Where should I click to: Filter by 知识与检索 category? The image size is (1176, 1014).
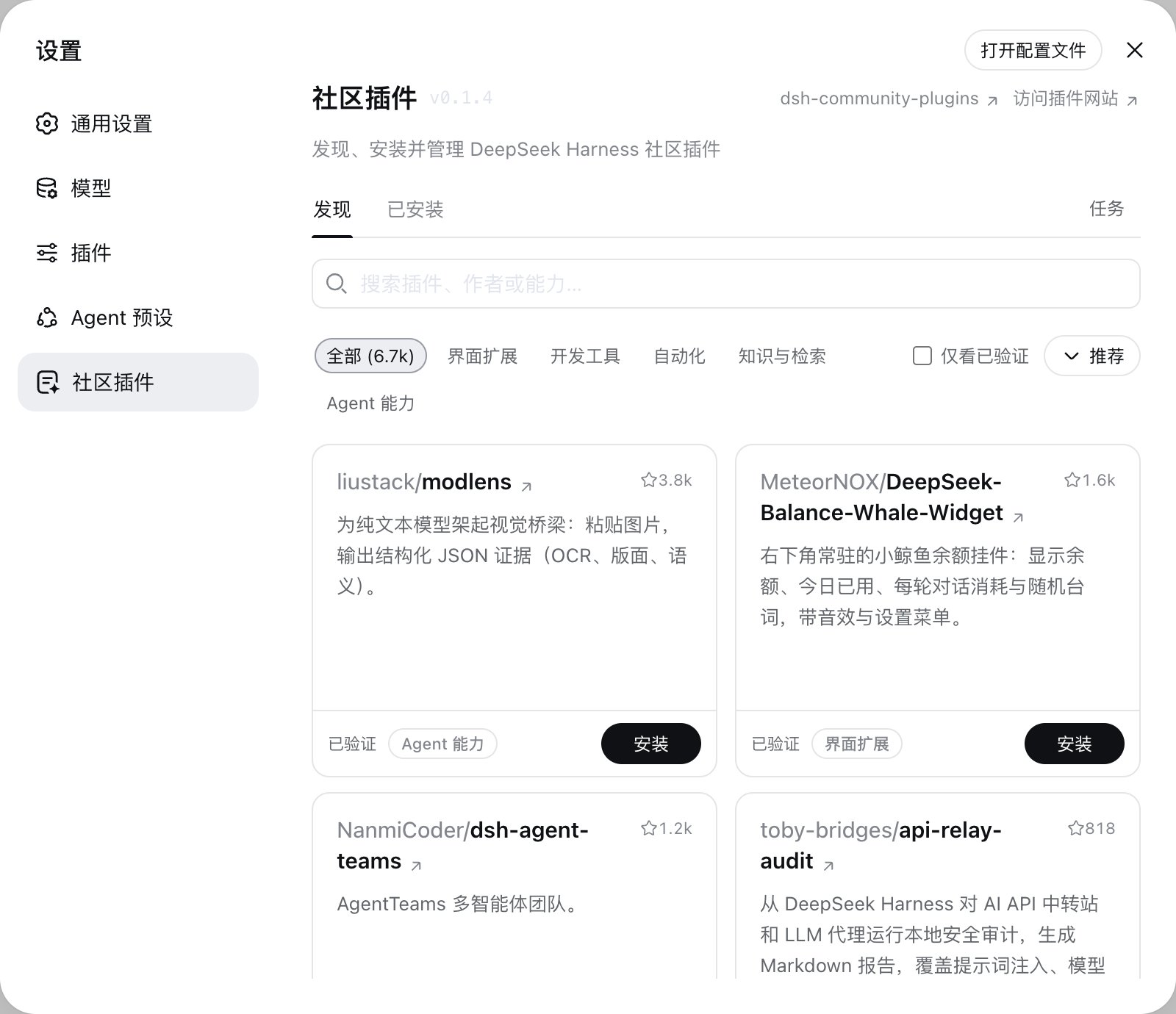pos(782,356)
